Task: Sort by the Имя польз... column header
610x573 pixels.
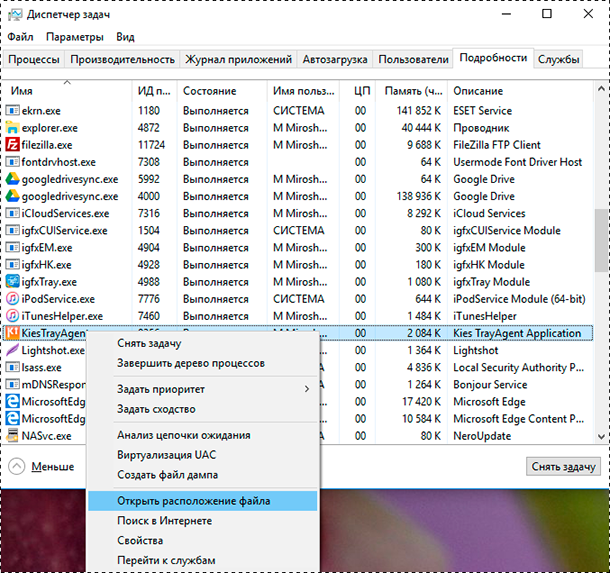Action: pos(303,91)
